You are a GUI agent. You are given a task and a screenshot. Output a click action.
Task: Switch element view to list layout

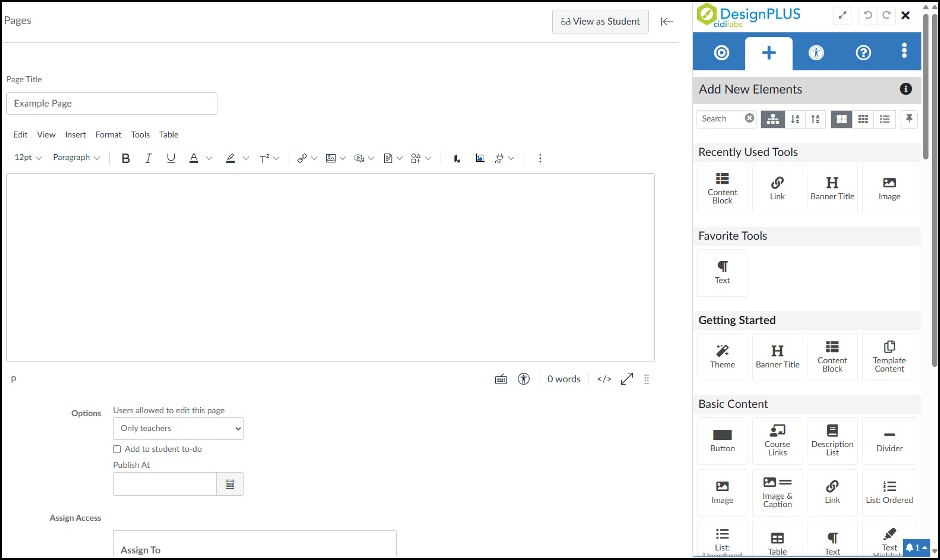pyautogui.click(x=885, y=119)
